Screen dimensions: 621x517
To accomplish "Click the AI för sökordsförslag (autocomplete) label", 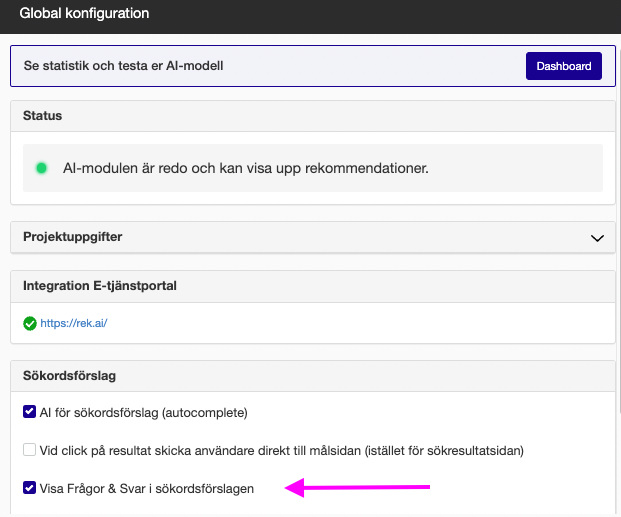I will coord(143,412).
